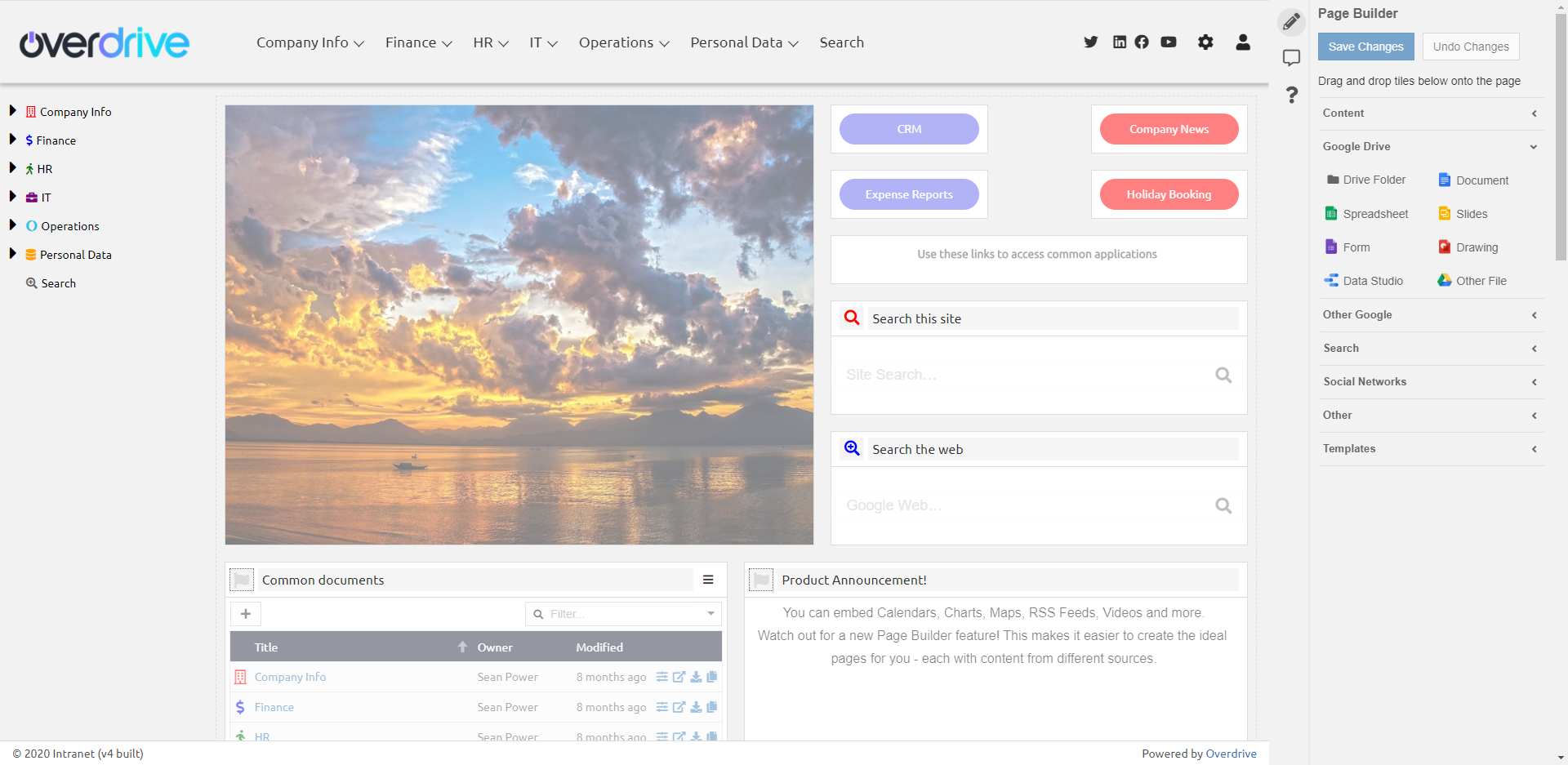Open the LinkedIn social icon

(1120, 42)
